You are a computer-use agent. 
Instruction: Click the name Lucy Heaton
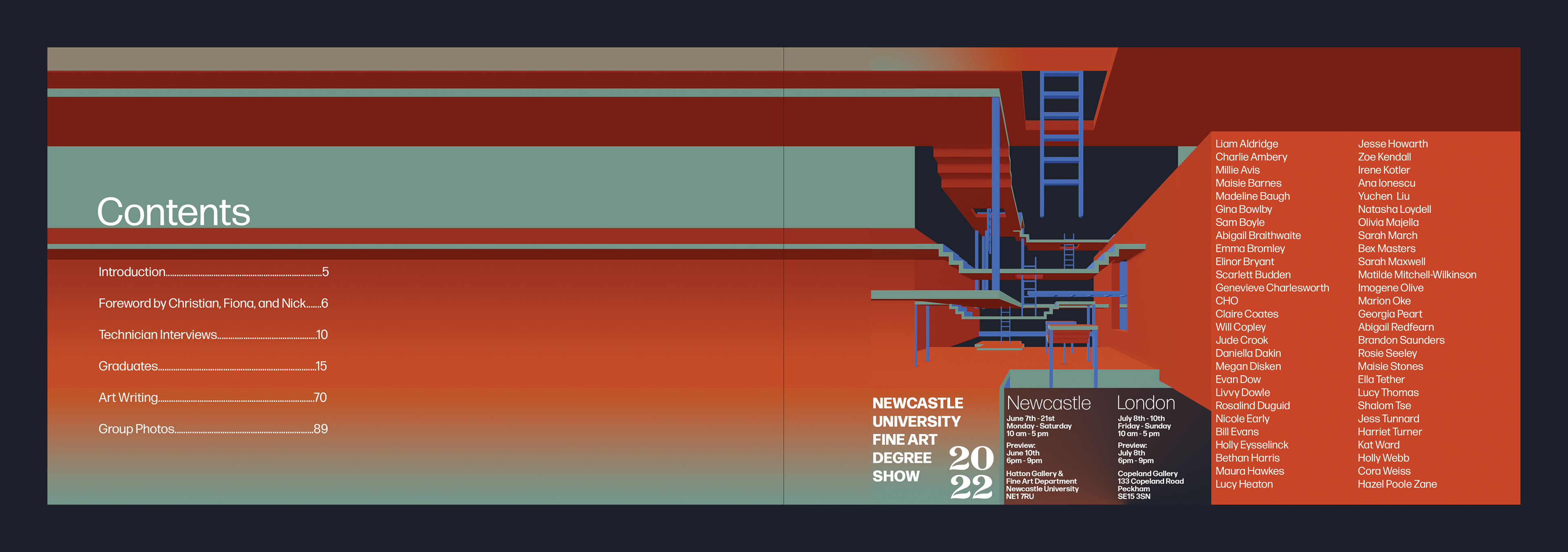(1243, 485)
